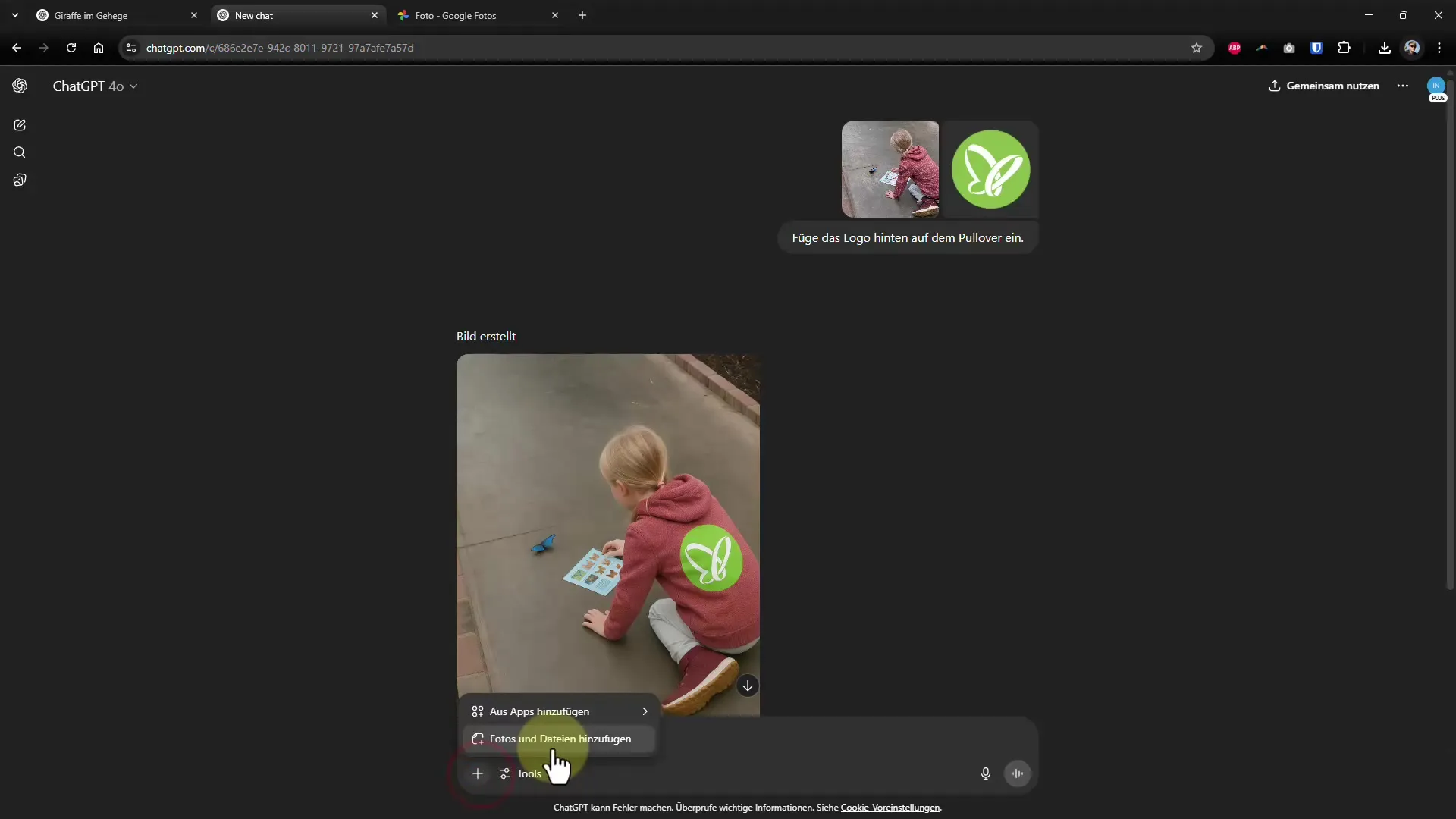Start voice mode with the waveform button
Screen dimensions: 1456x819
1018,773
